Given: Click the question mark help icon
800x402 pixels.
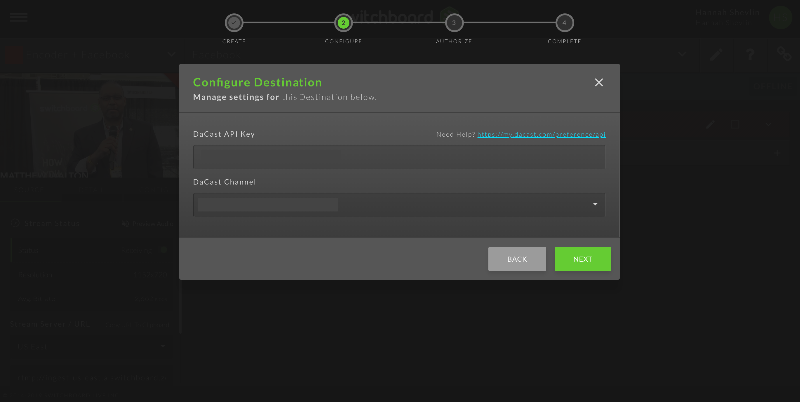Looking at the screenshot, I should pos(749,54).
